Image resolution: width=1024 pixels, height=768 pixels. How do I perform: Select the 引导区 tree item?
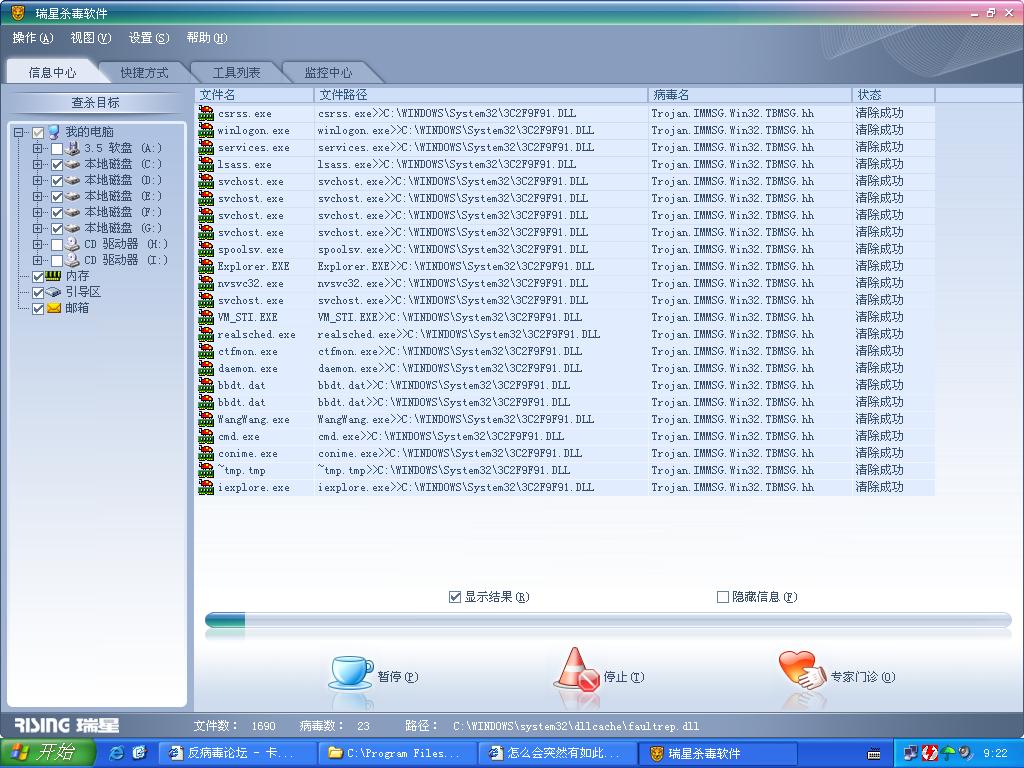(x=83, y=292)
